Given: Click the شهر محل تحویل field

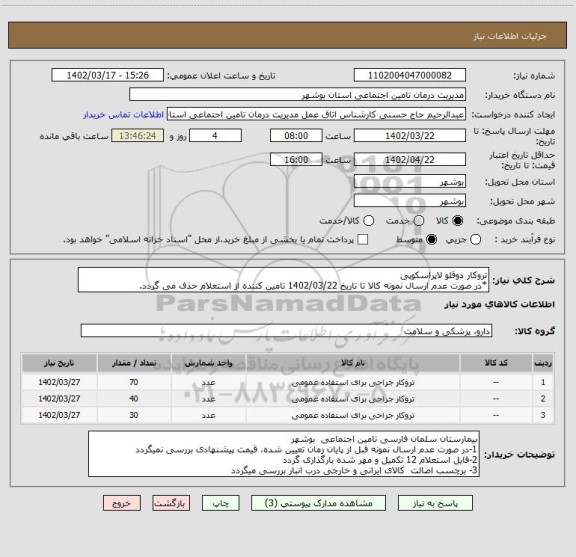Looking at the screenshot, I should coord(410,201).
